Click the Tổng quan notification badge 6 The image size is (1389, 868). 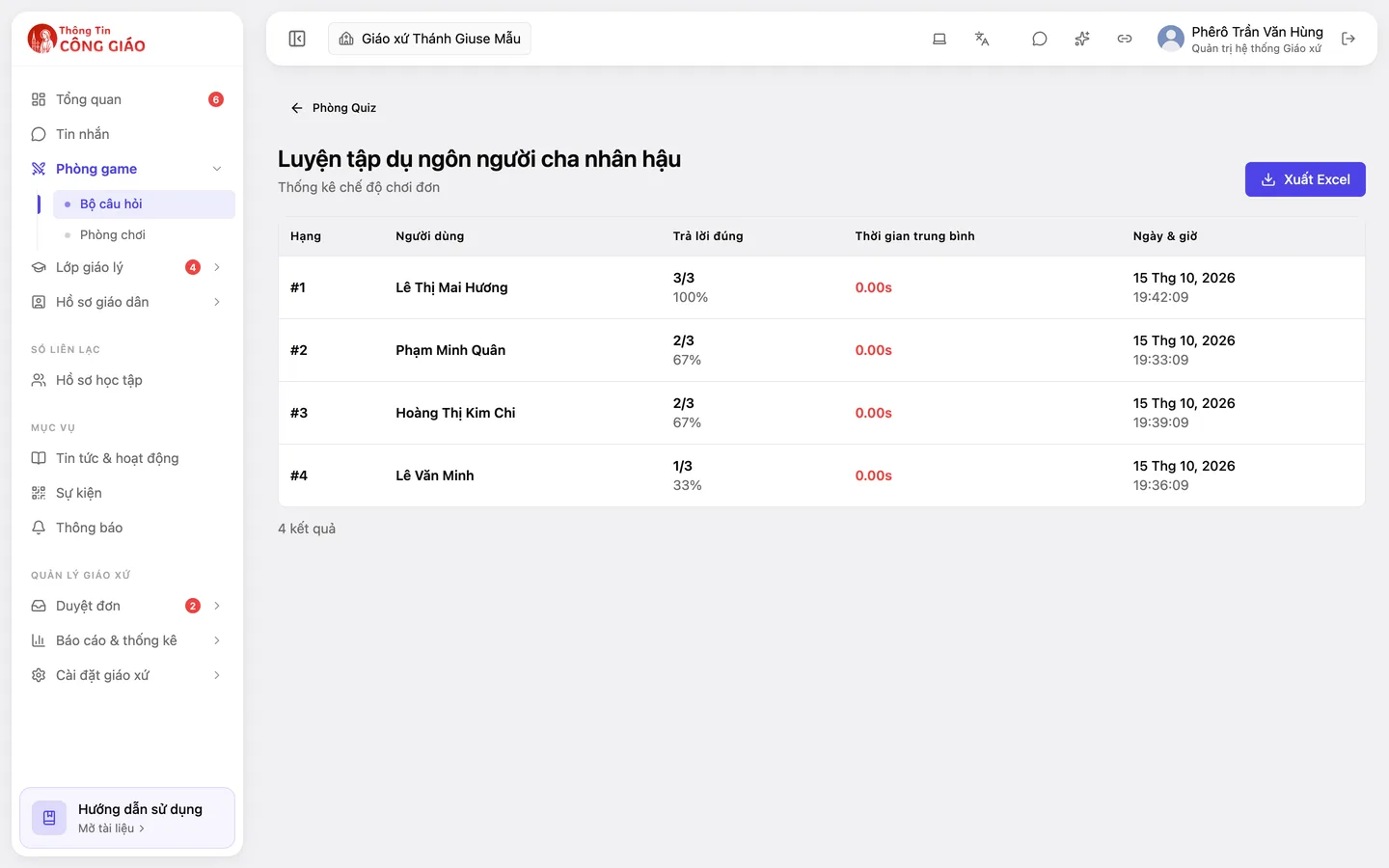[x=216, y=99]
